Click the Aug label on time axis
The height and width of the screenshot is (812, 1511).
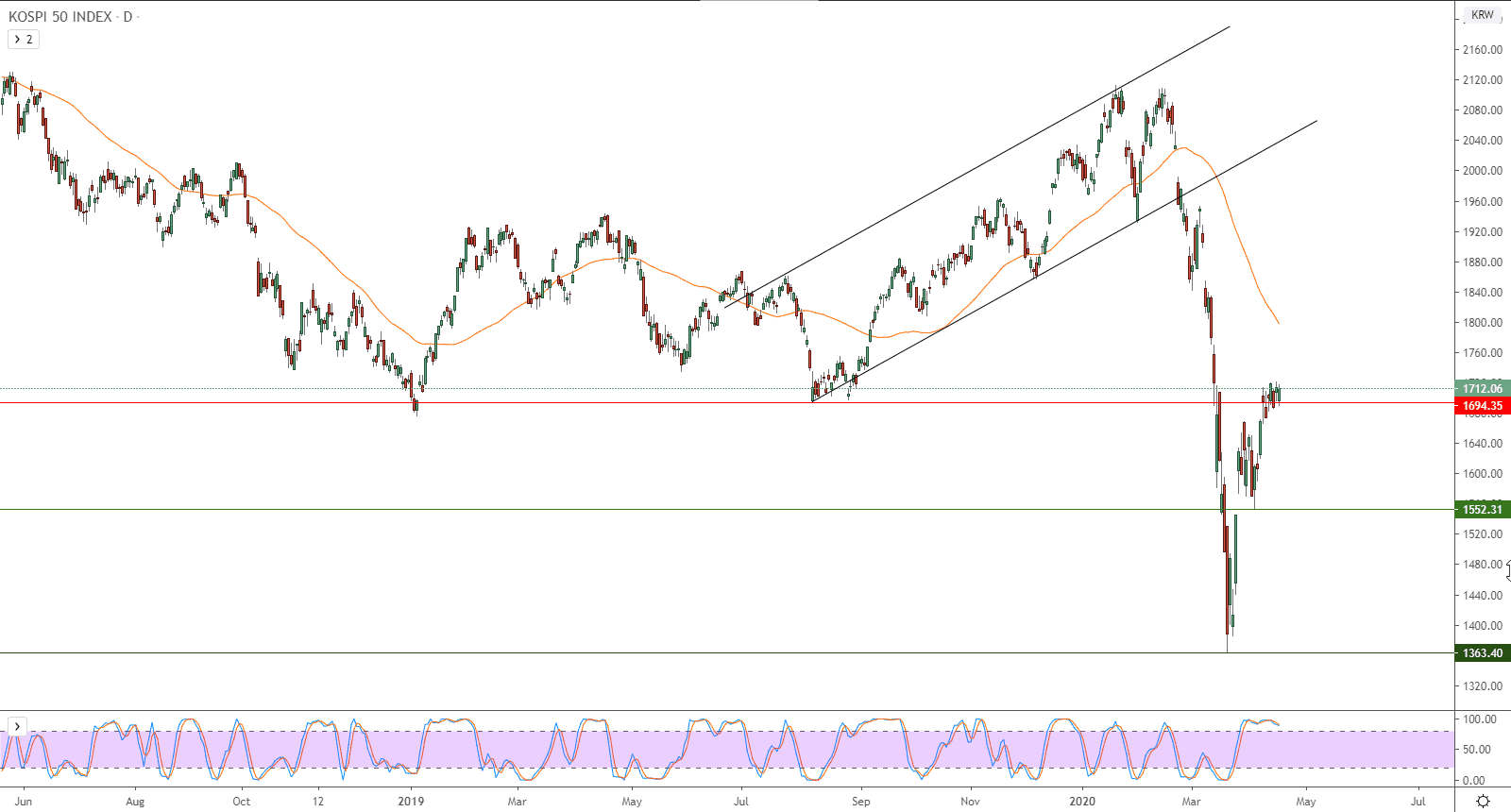135,802
